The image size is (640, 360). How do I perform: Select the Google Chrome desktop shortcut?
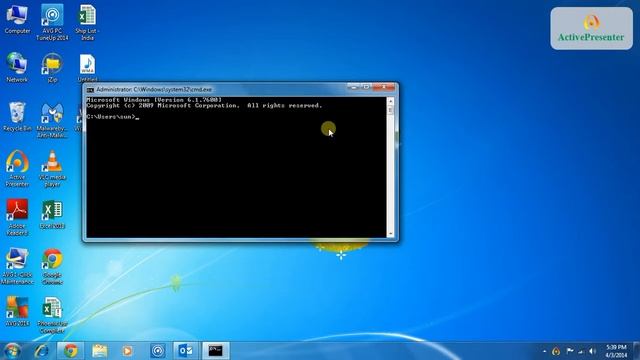[x=52, y=266]
